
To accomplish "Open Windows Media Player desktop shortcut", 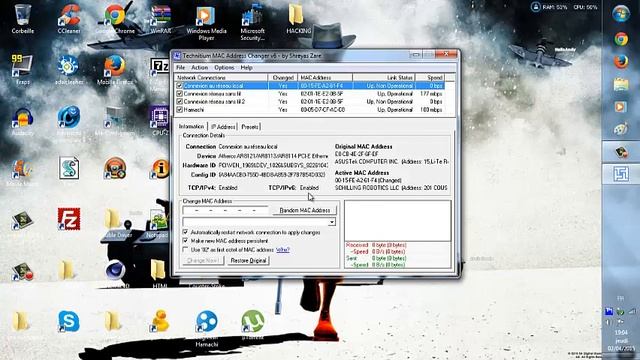I will (x=206, y=22).
